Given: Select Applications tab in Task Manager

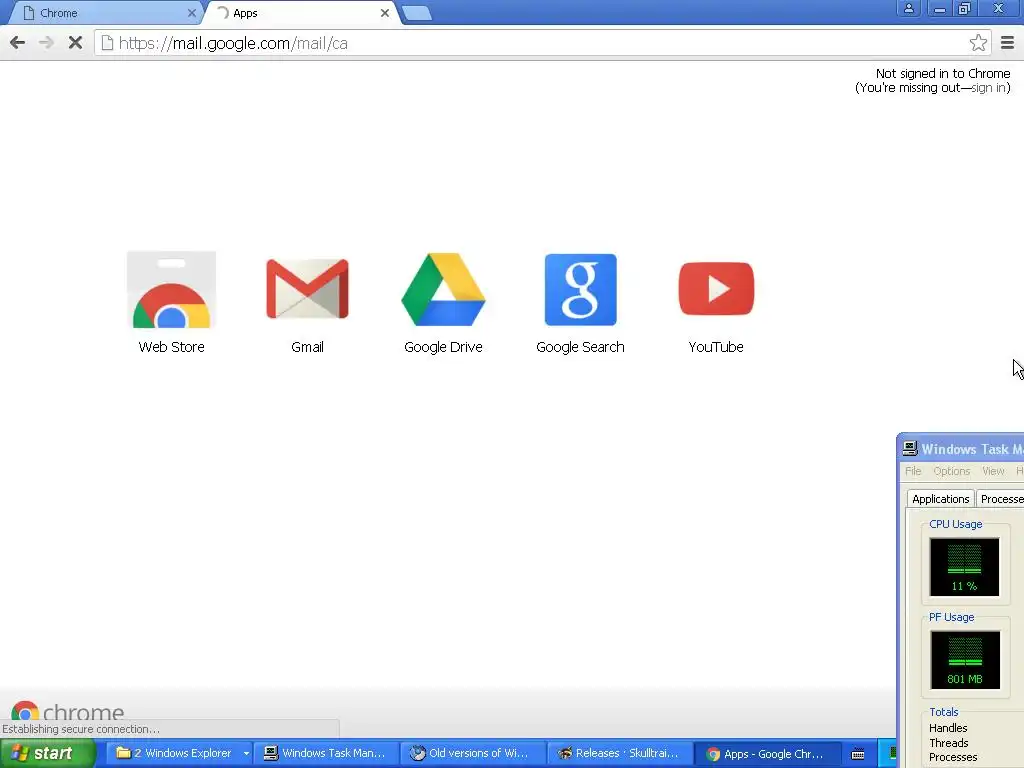Looking at the screenshot, I should 940,499.
